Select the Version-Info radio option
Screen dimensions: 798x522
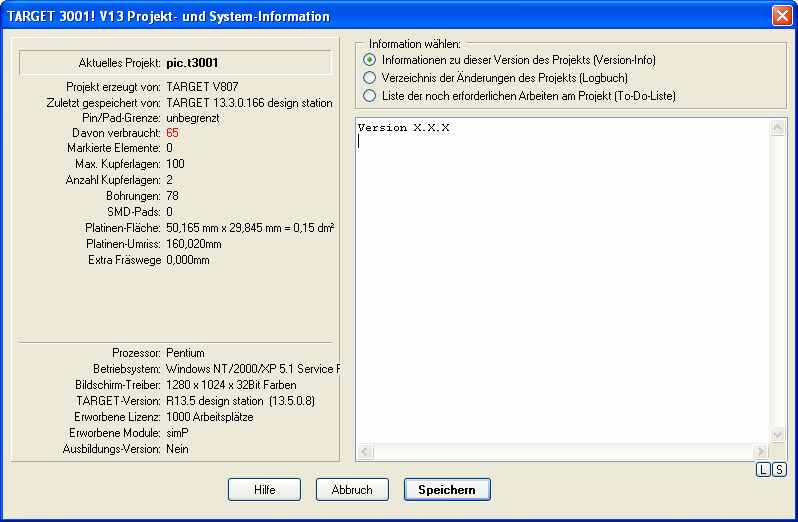[x=370, y=60]
